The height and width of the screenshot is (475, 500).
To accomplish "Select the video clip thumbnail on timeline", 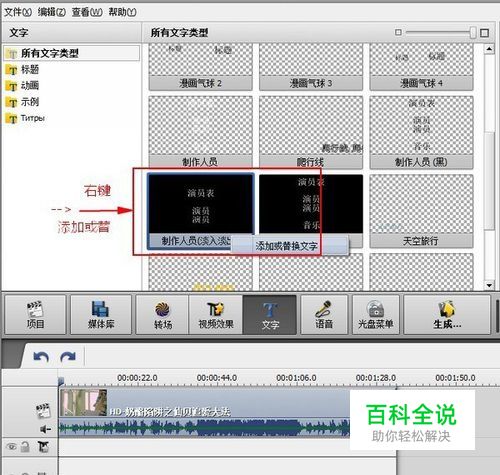I will [83, 403].
